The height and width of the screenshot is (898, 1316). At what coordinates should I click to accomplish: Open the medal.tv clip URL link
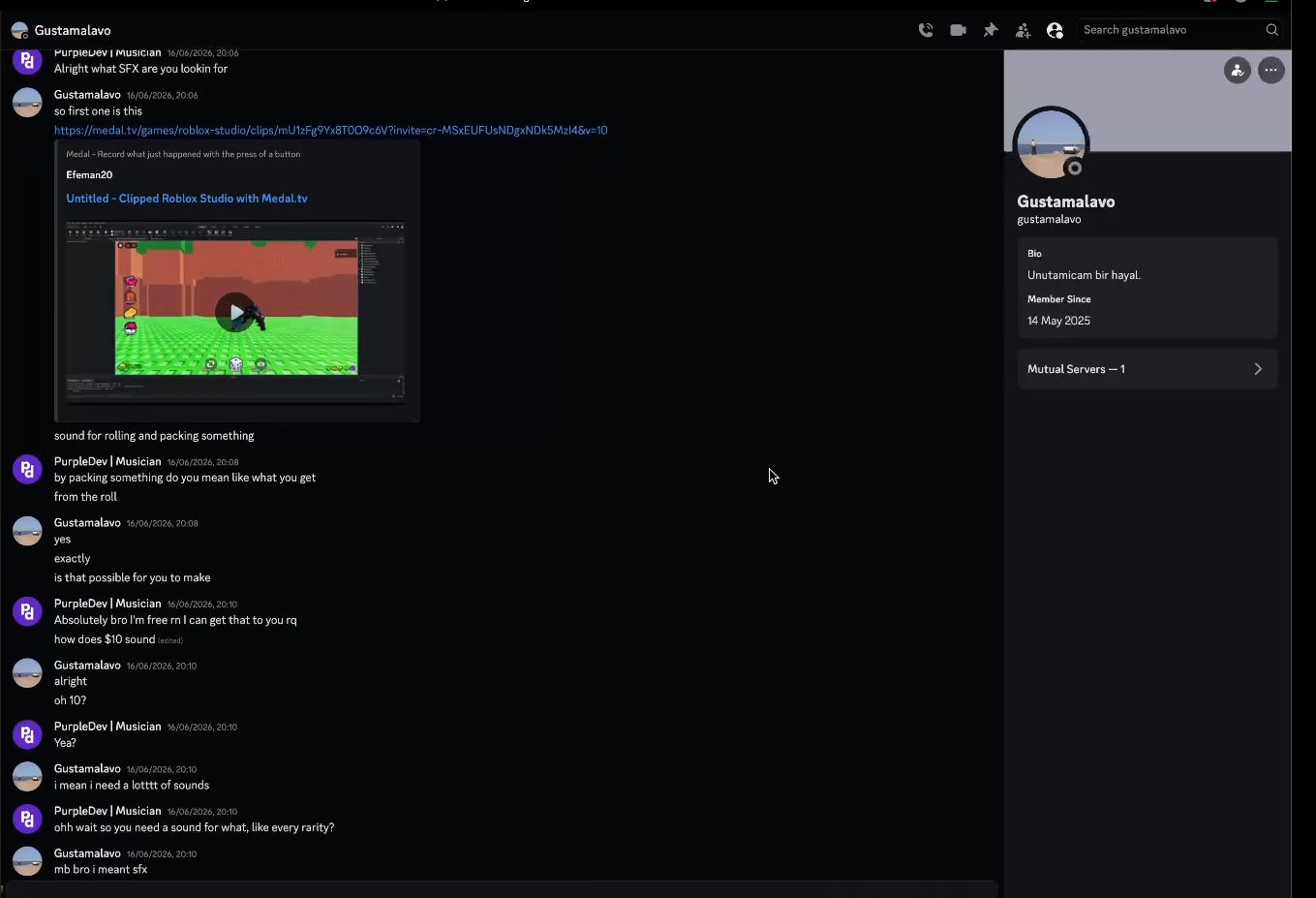[331, 130]
